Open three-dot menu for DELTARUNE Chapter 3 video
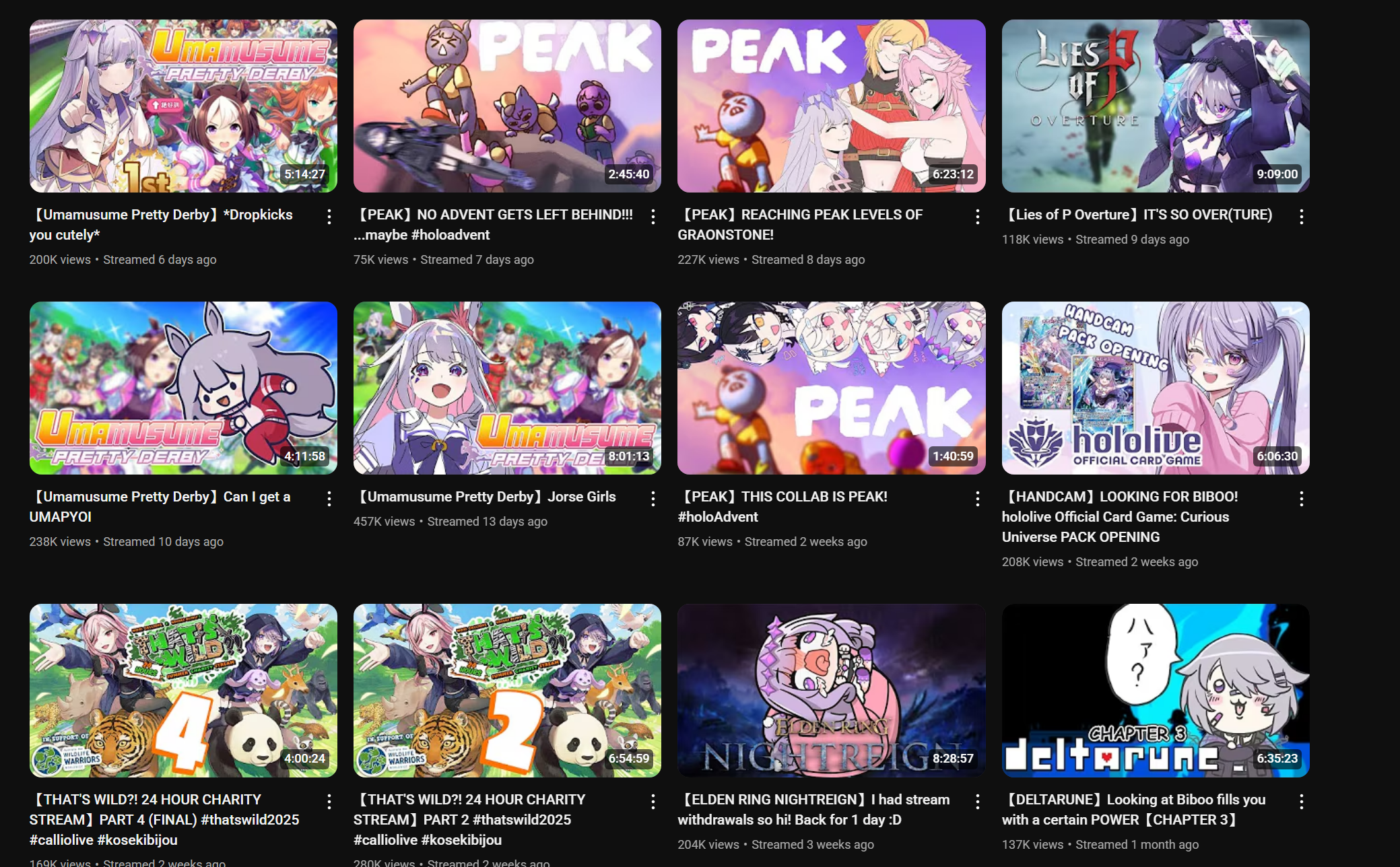This screenshot has width=1400, height=867. click(x=1301, y=802)
